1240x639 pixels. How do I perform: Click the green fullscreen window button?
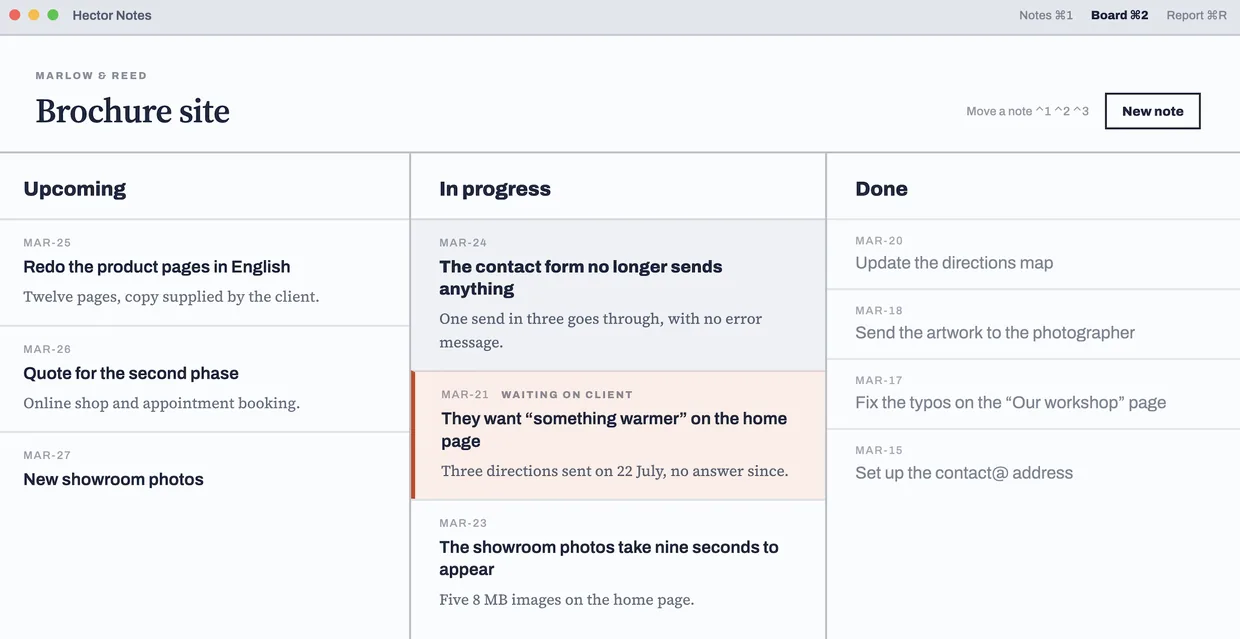(53, 15)
